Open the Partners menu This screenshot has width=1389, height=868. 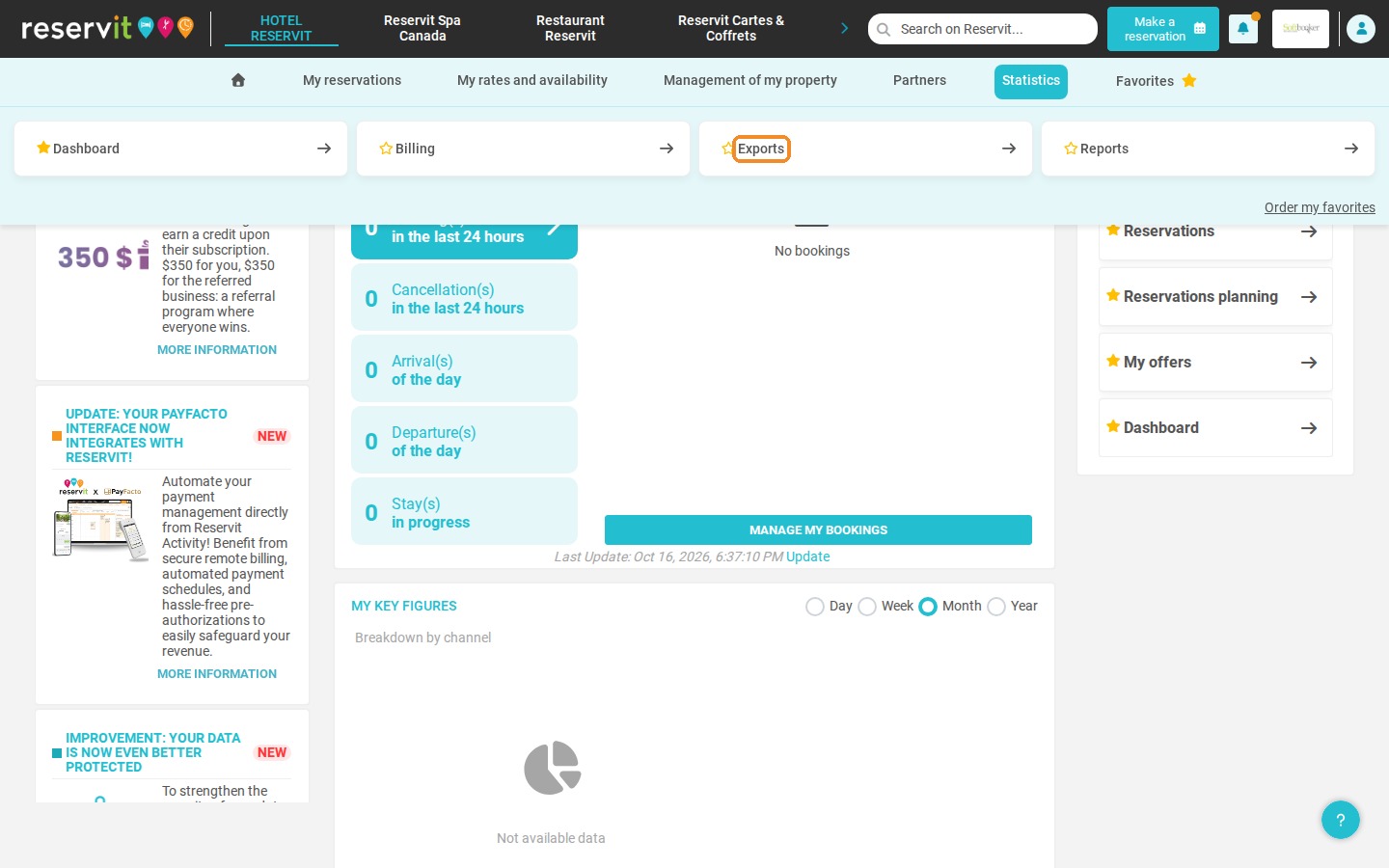click(x=919, y=80)
